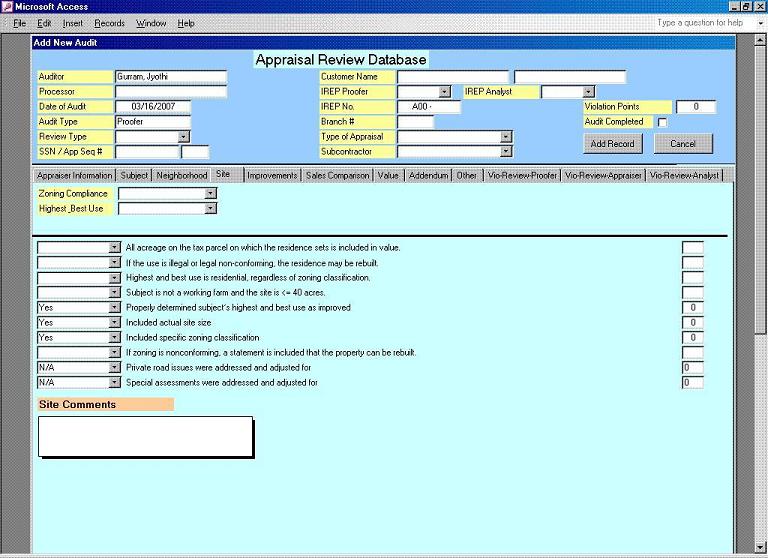Expand the Highest_Best Use dropdown

coord(210,209)
